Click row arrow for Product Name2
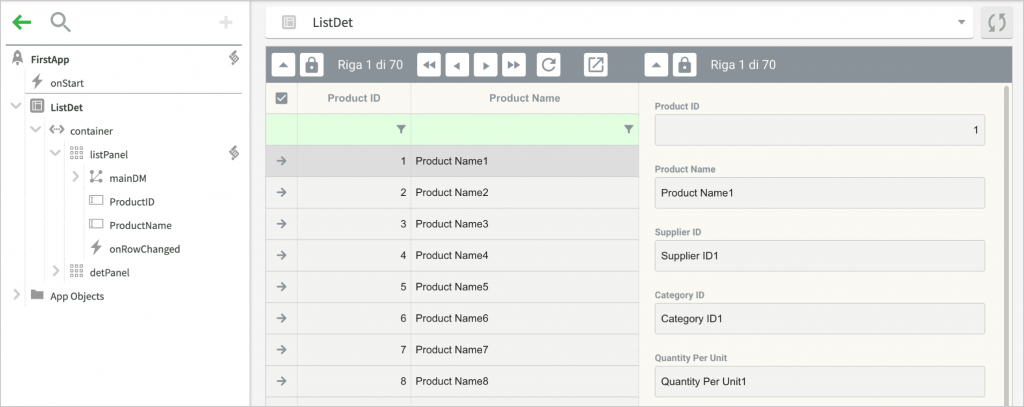Screen dimensions: 1024x407 (281, 192)
